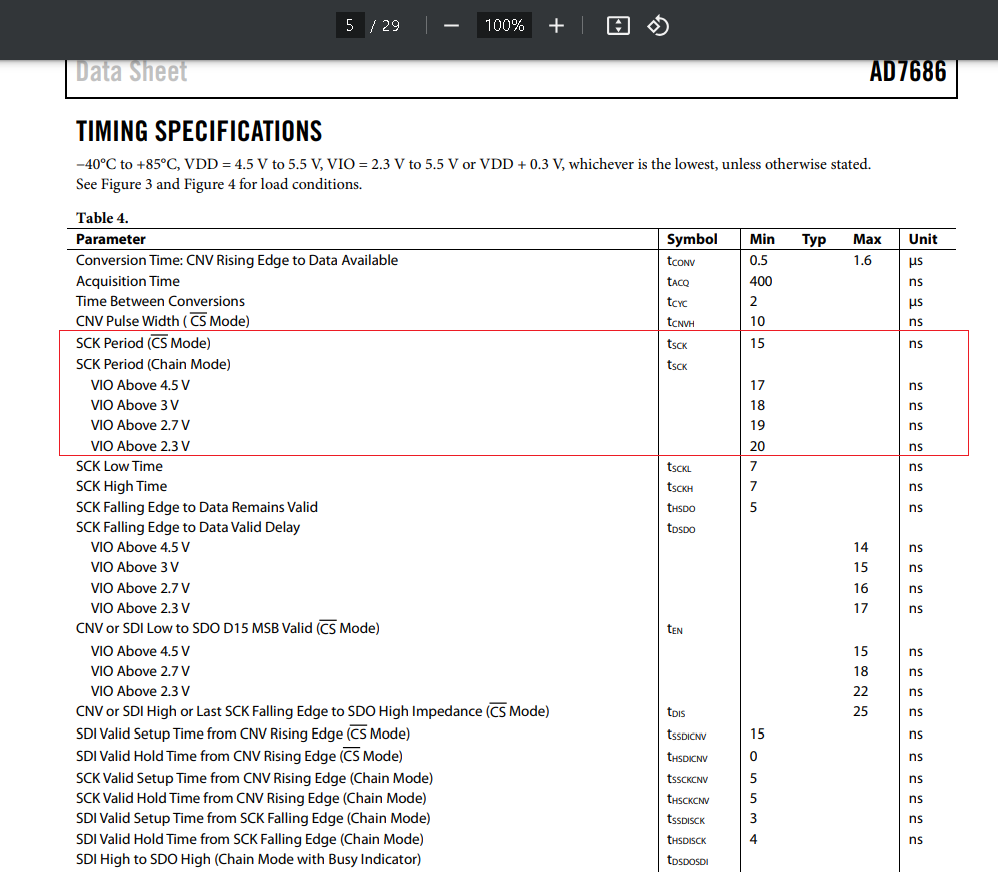
Task: Click the 25 max value for tDIS
Action: 861,711
